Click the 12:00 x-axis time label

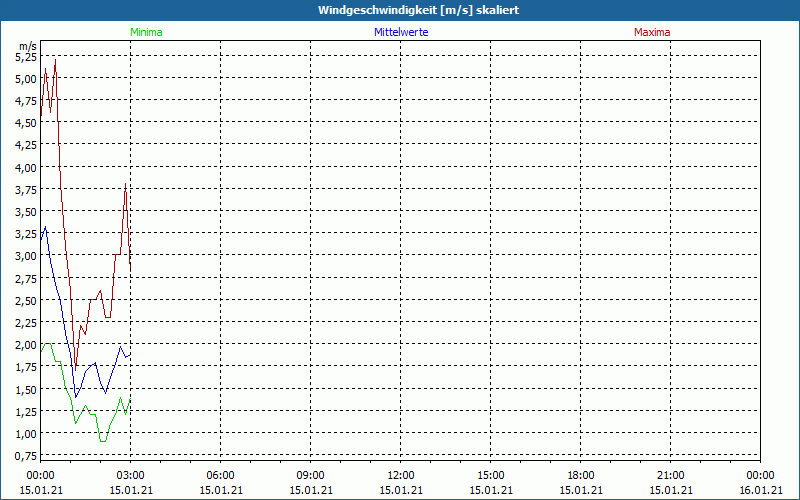[x=401, y=476]
